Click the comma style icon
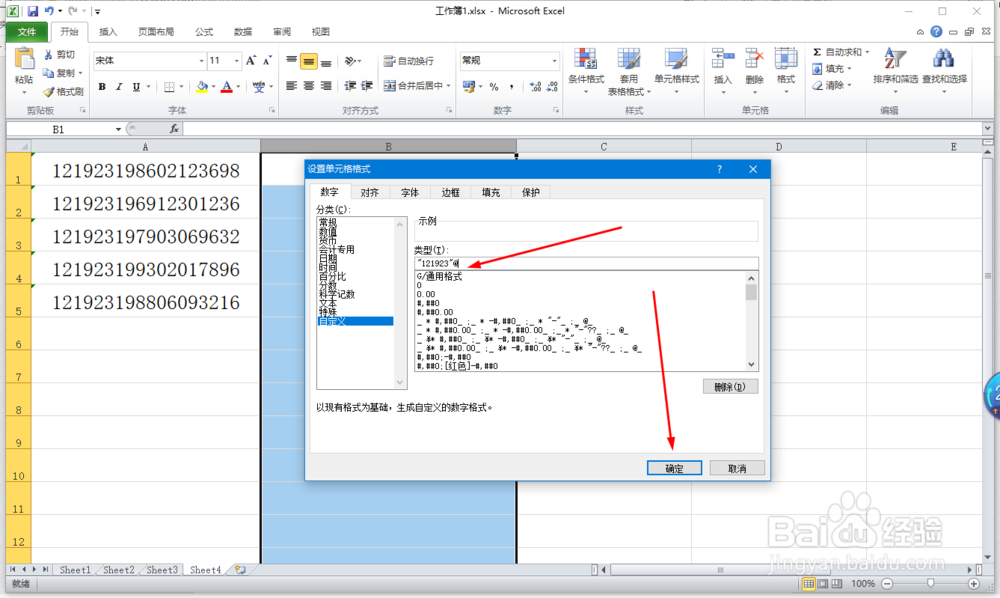The image size is (1000, 598). 511,87
